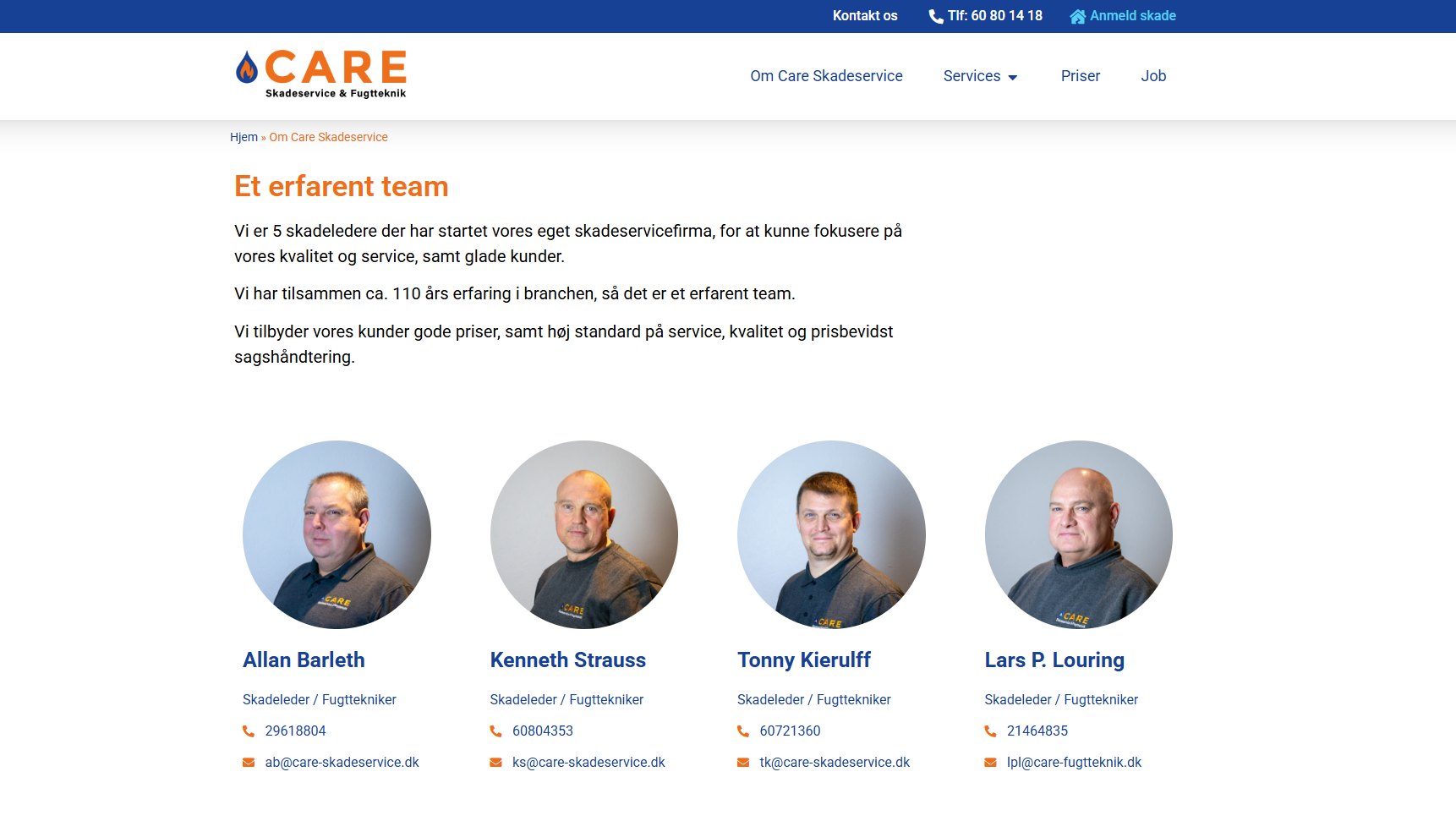The height and width of the screenshot is (832, 1456).
Task: Click the paragraph starting Vi er 5 skadeledere
Action: (568, 244)
